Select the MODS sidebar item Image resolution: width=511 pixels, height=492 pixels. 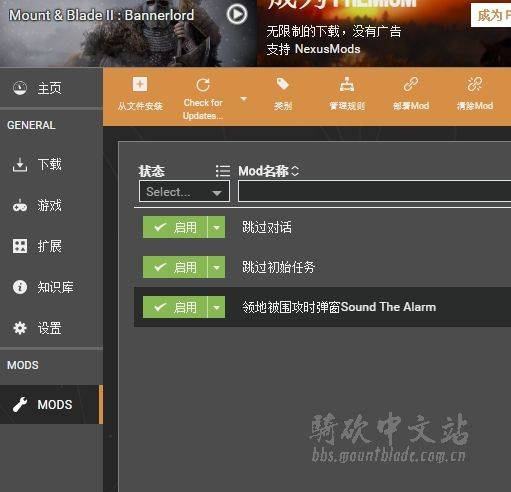click(51, 404)
